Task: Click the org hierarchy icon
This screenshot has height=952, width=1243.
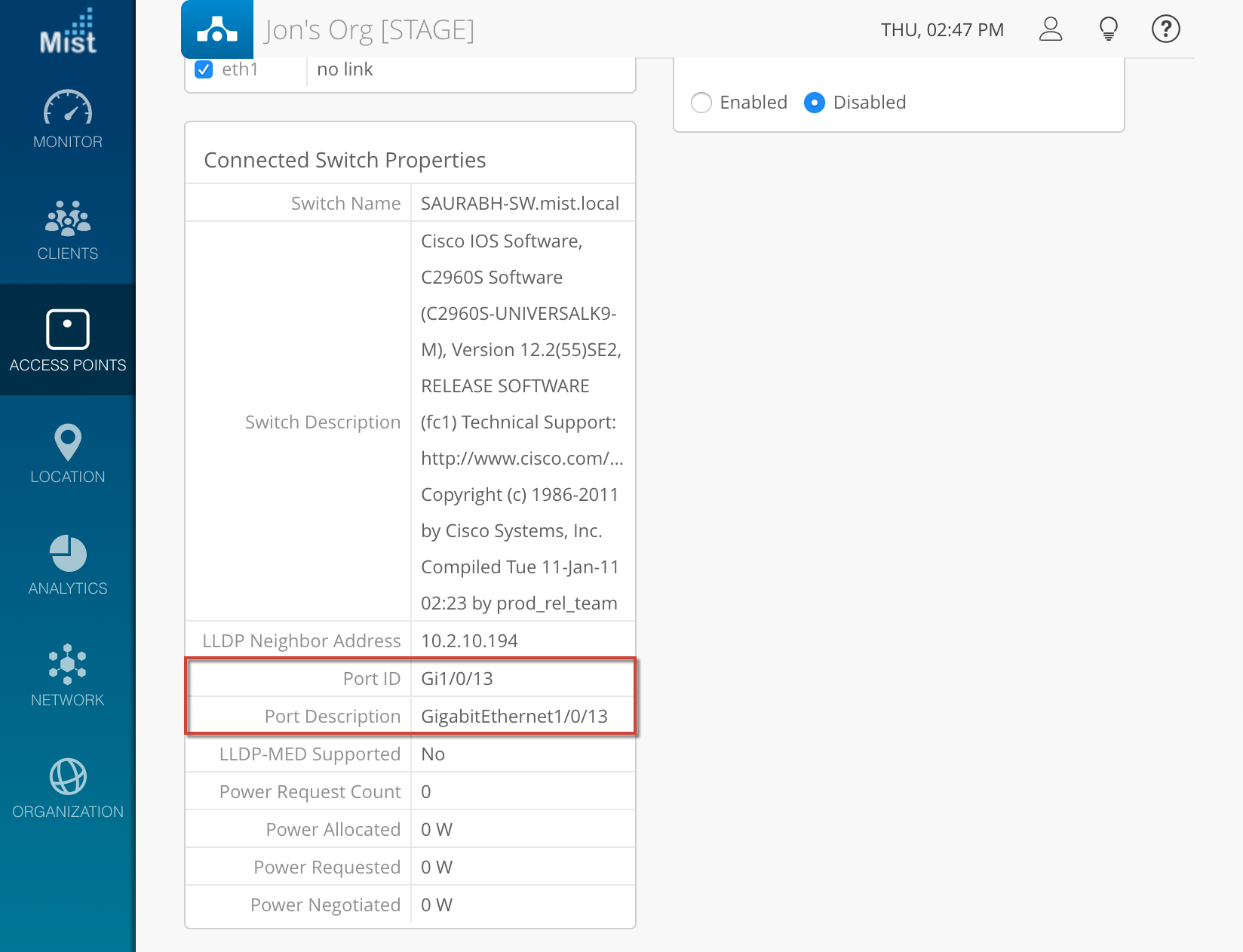Action: click(x=217, y=29)
